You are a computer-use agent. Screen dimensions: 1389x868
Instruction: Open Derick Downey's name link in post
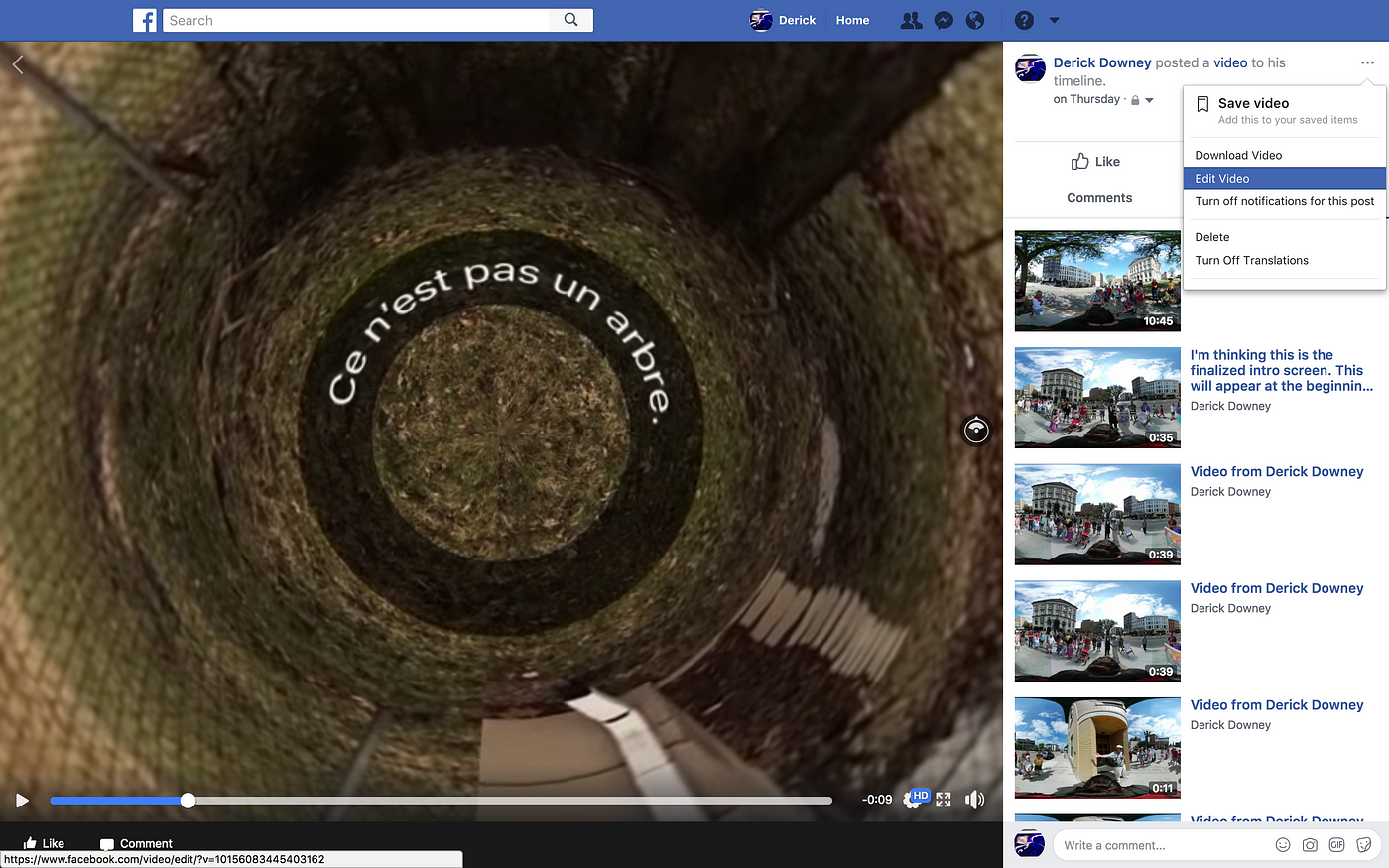click(x=1102, y=62)
